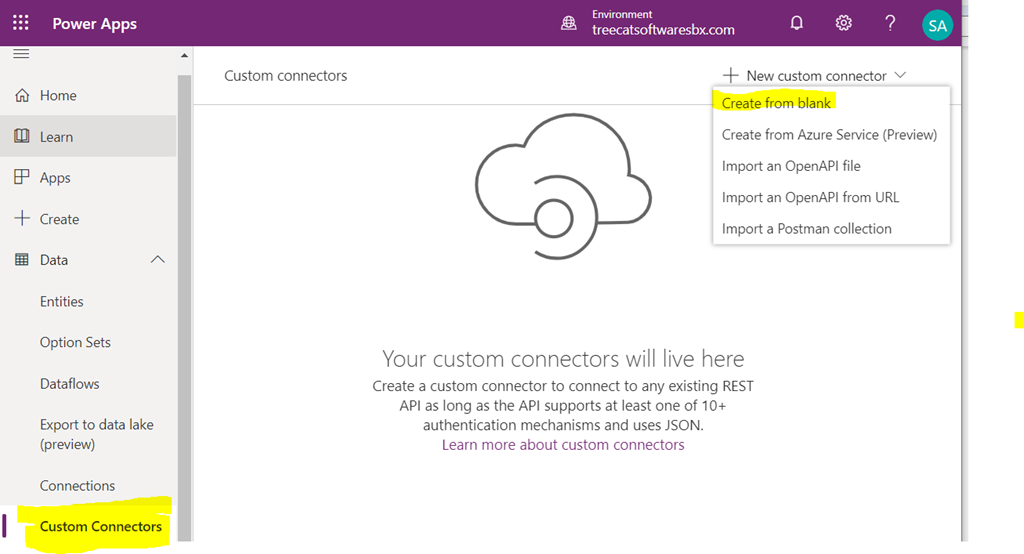
Task: Choose Import an OpenAPI file
Action: click(791, 166)
